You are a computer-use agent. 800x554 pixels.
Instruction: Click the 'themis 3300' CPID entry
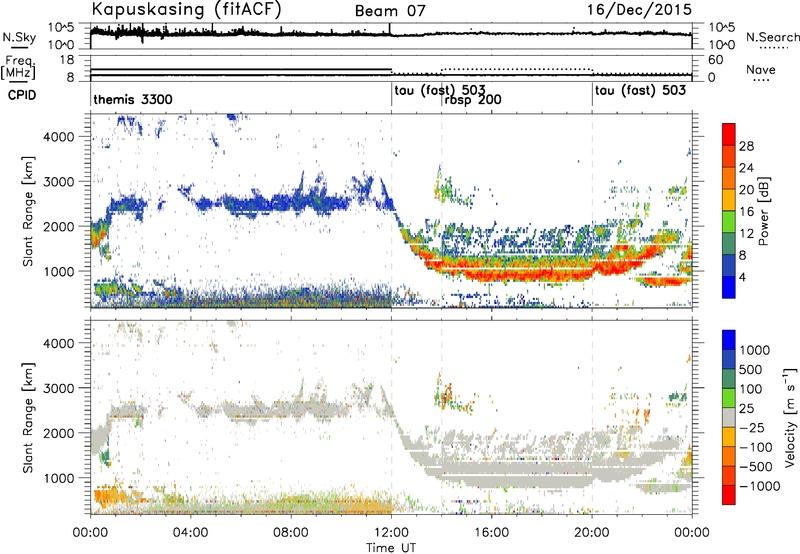tap(133, 99)
